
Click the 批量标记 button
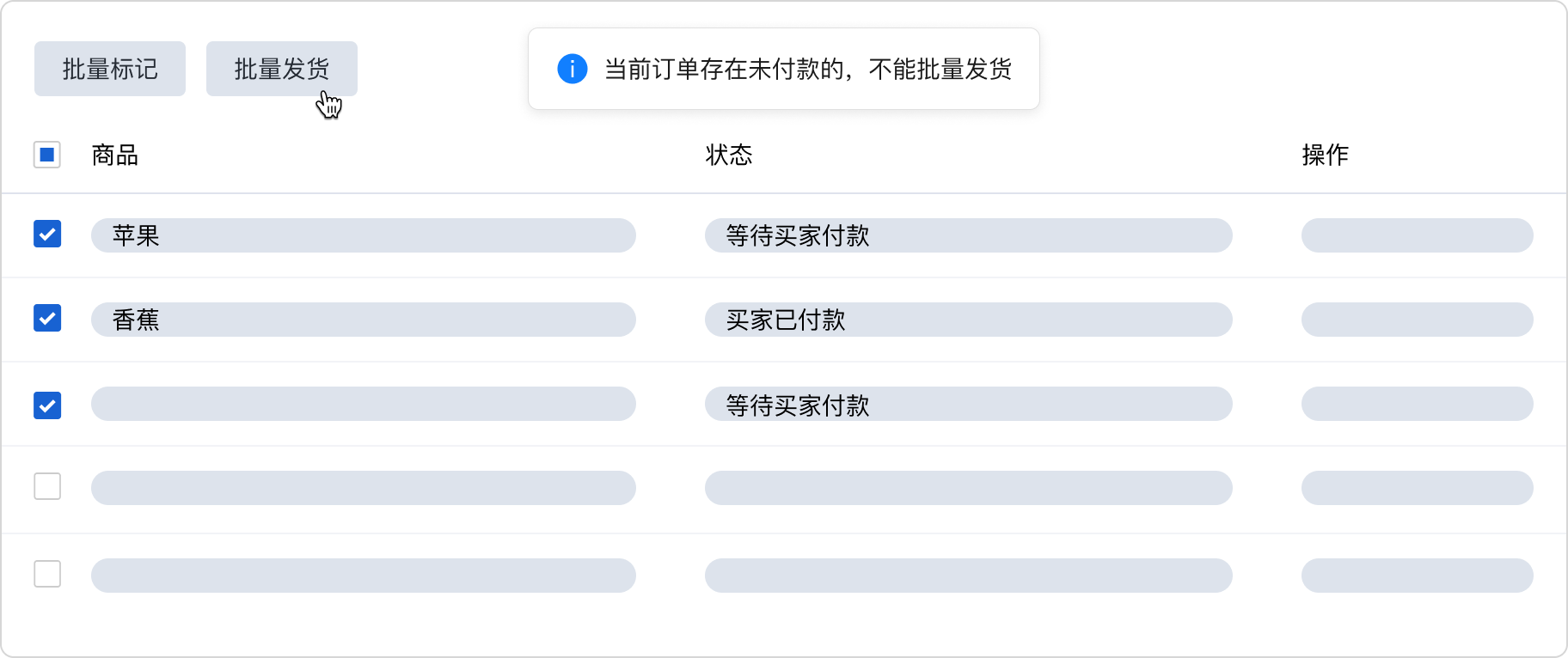[x=110, y=69]
